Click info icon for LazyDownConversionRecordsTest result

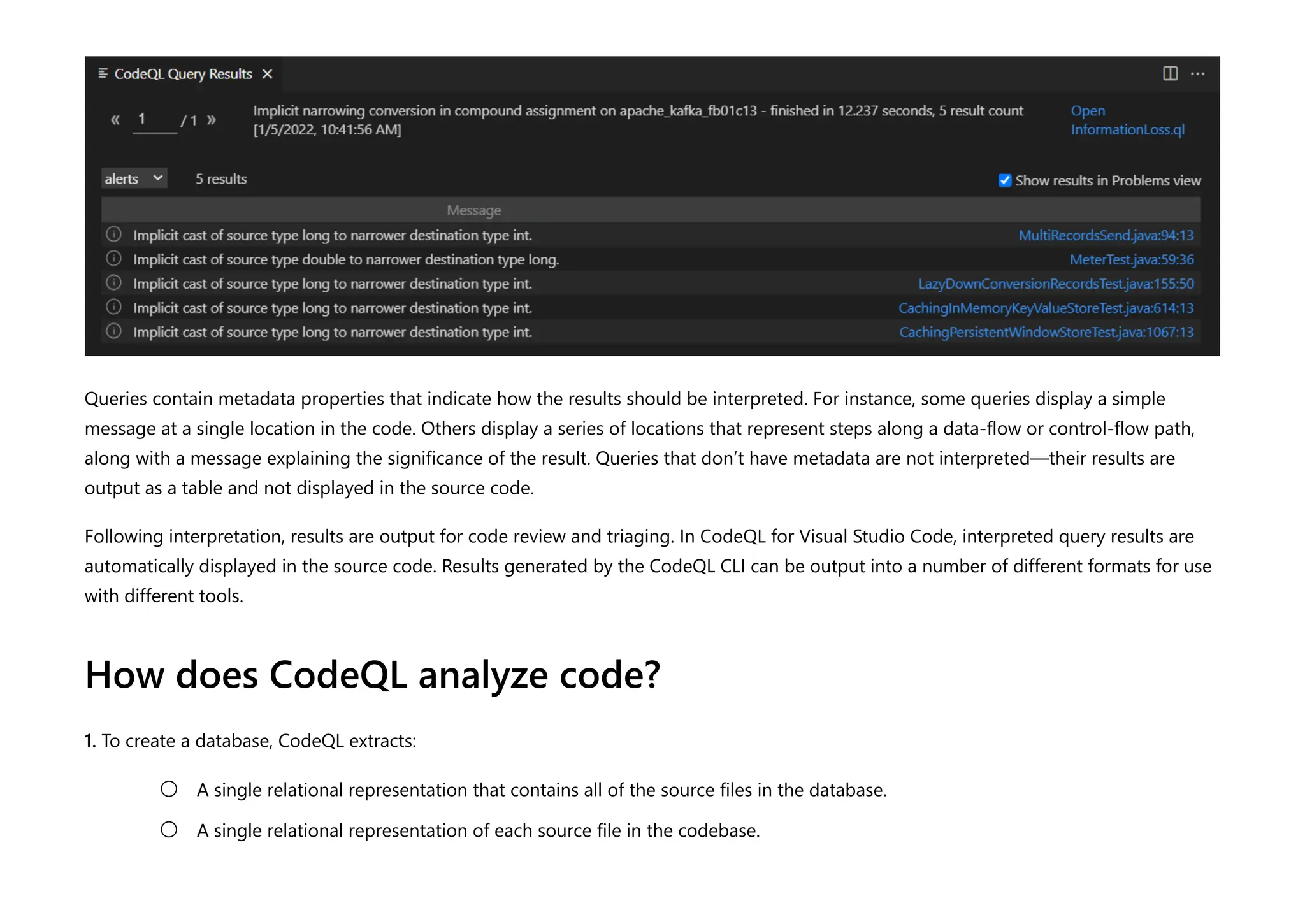(x=114, y=282)
